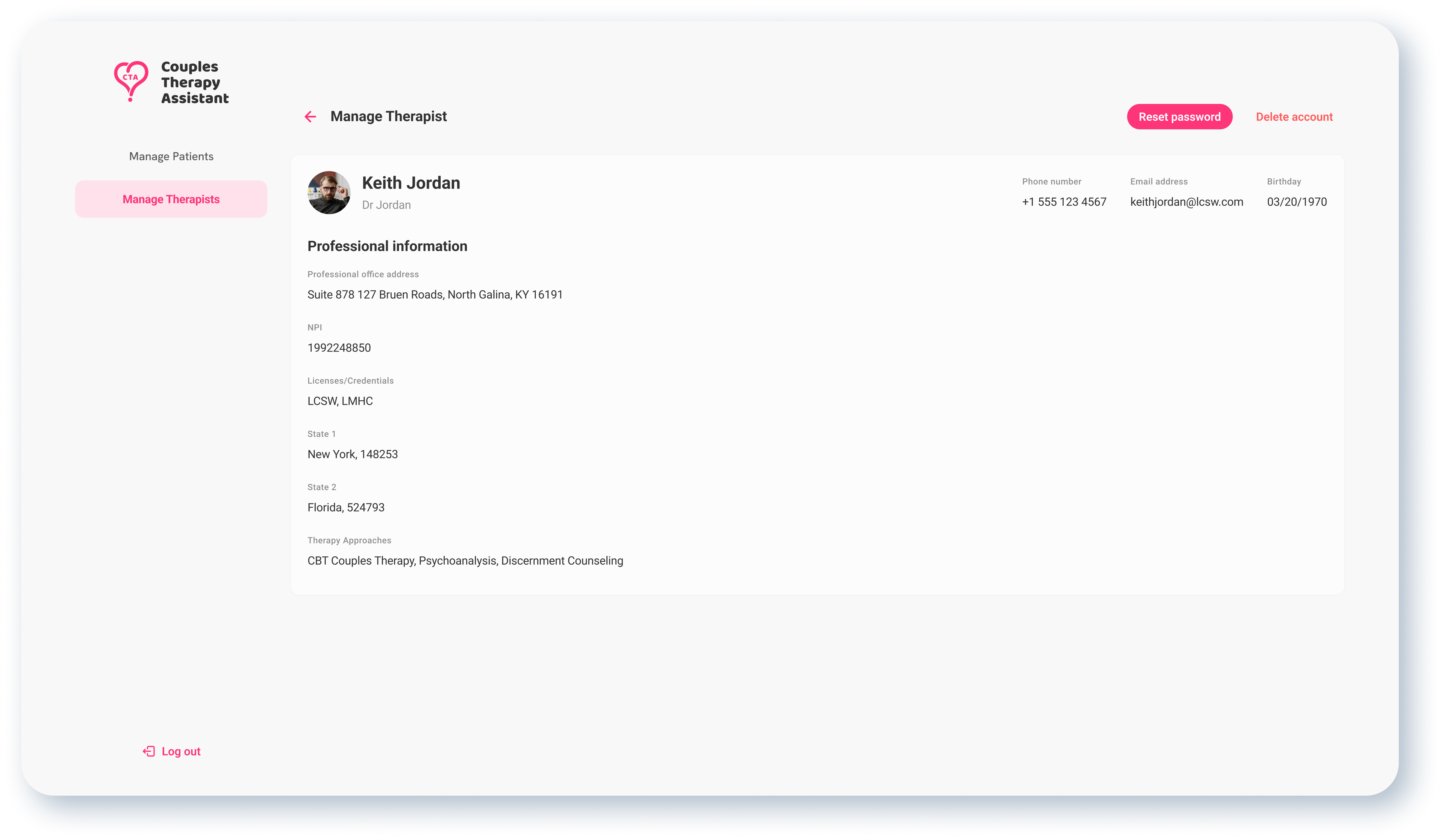The width and height of the screenshot is (1443, 840).
Task: Click the Birthday label
Action: (1284, 181)
